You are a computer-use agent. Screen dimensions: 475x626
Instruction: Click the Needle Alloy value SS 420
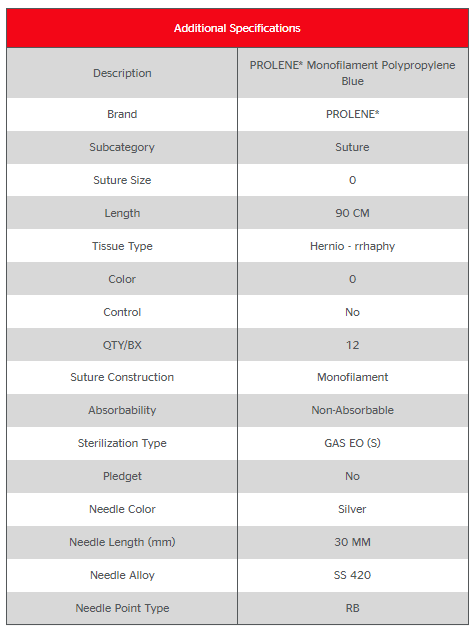point(352,575)
